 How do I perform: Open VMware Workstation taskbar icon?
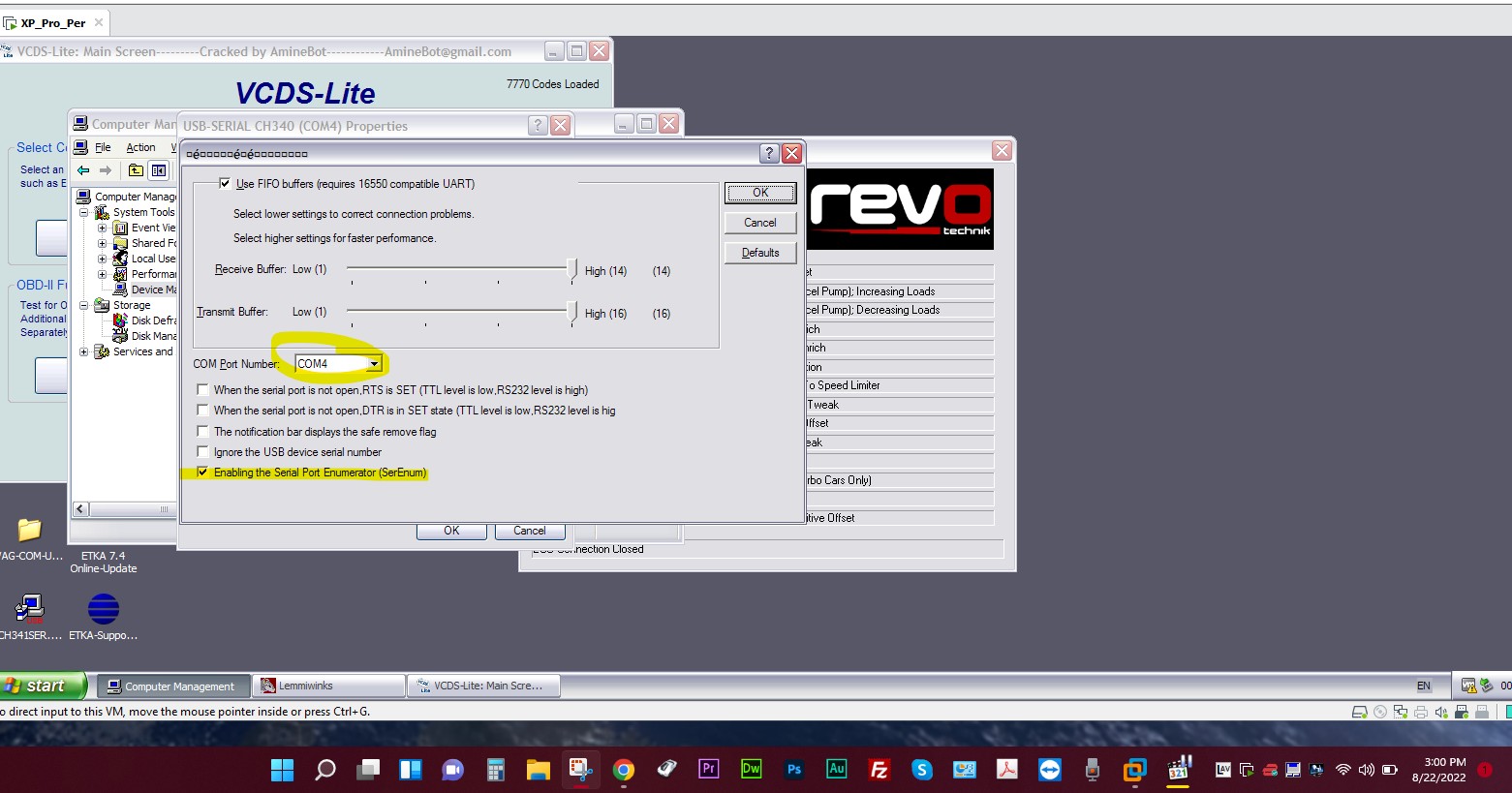click(x=1135, y=770)
